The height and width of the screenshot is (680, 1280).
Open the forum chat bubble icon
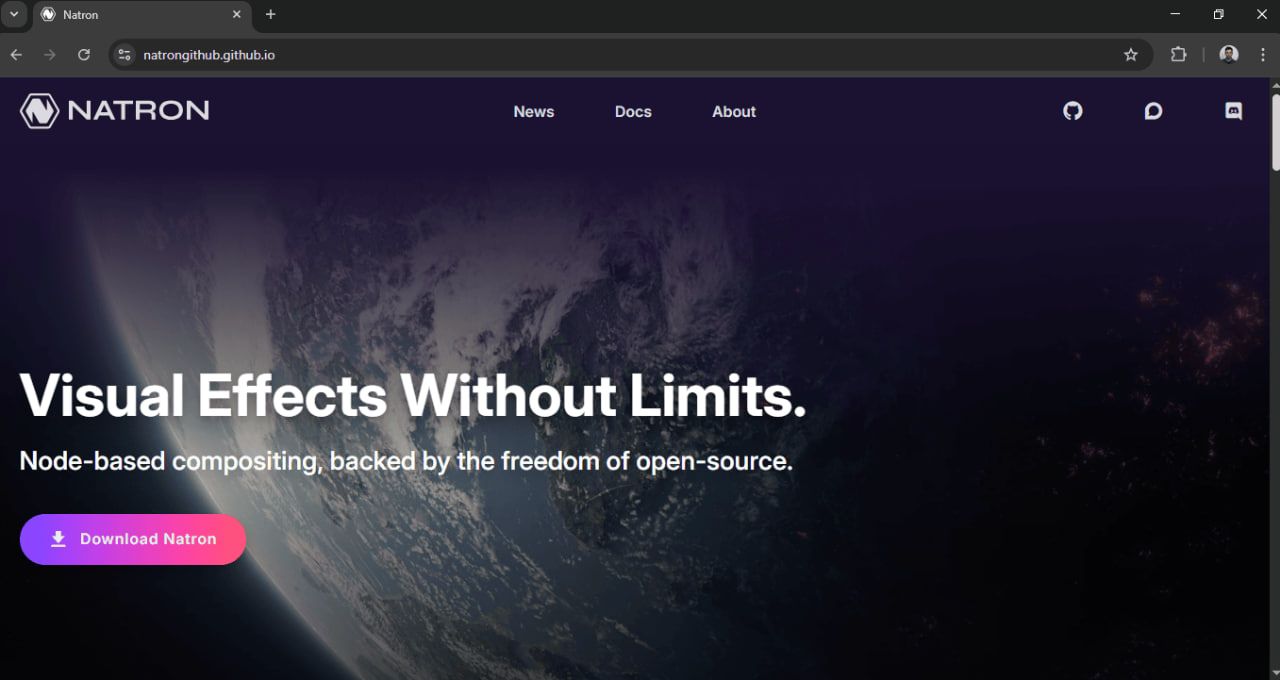[x=1153, y=111]
